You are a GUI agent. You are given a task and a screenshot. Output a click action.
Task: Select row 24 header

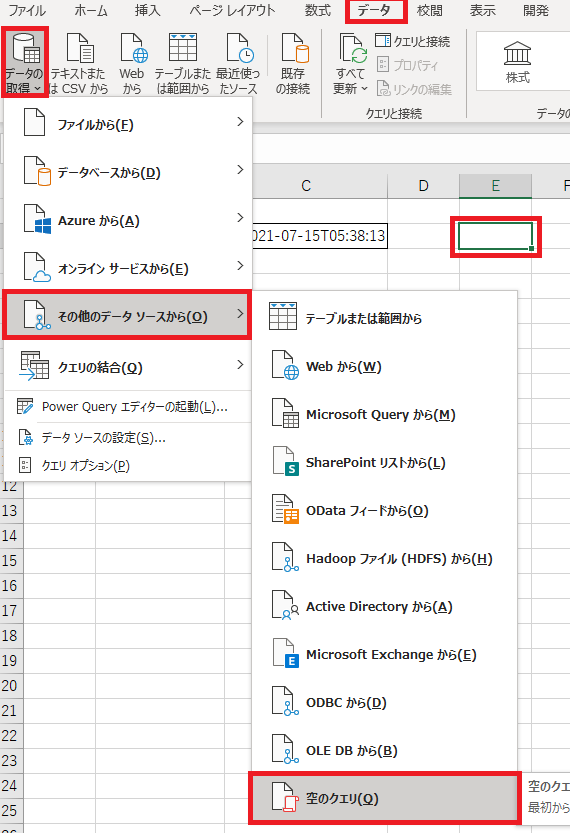click(10, 785)
